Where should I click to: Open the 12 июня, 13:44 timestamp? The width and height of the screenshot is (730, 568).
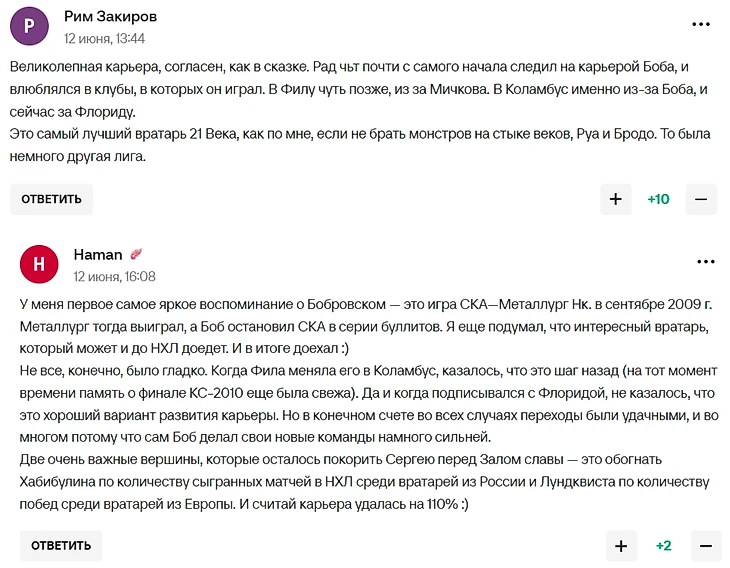[x=104, y=38]
